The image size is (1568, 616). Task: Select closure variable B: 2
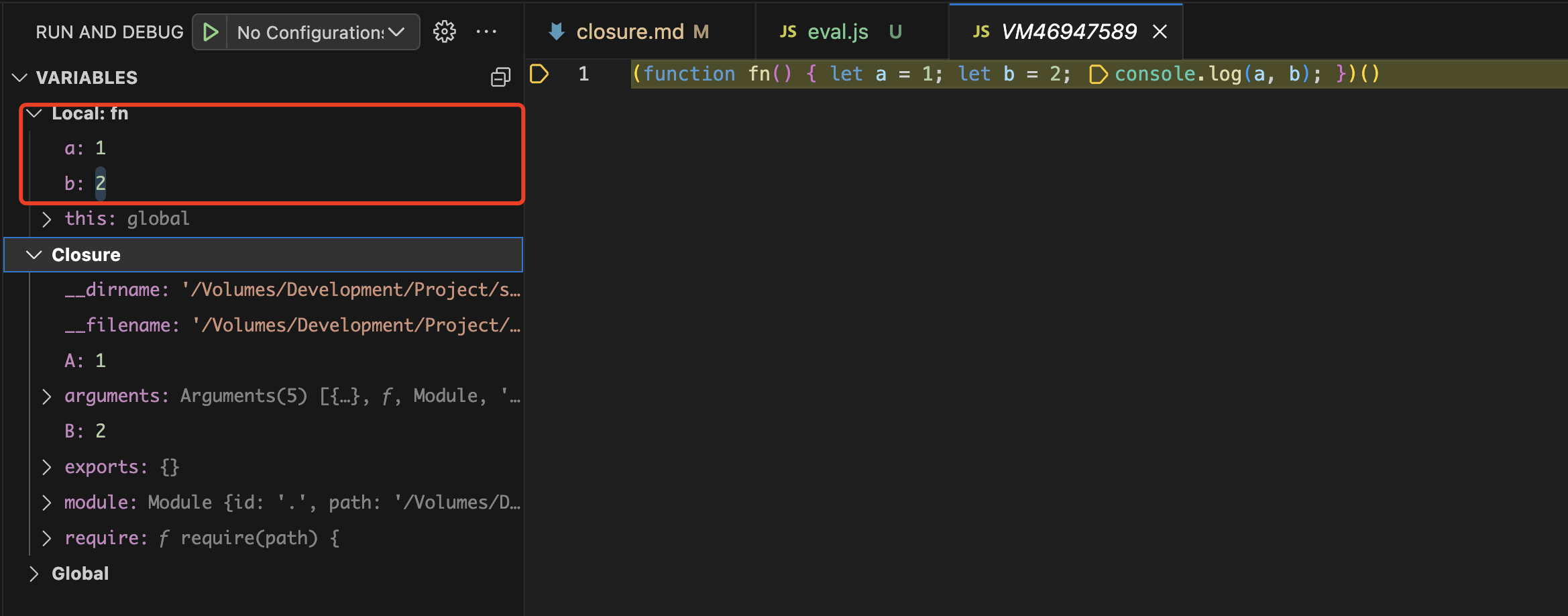263,431
